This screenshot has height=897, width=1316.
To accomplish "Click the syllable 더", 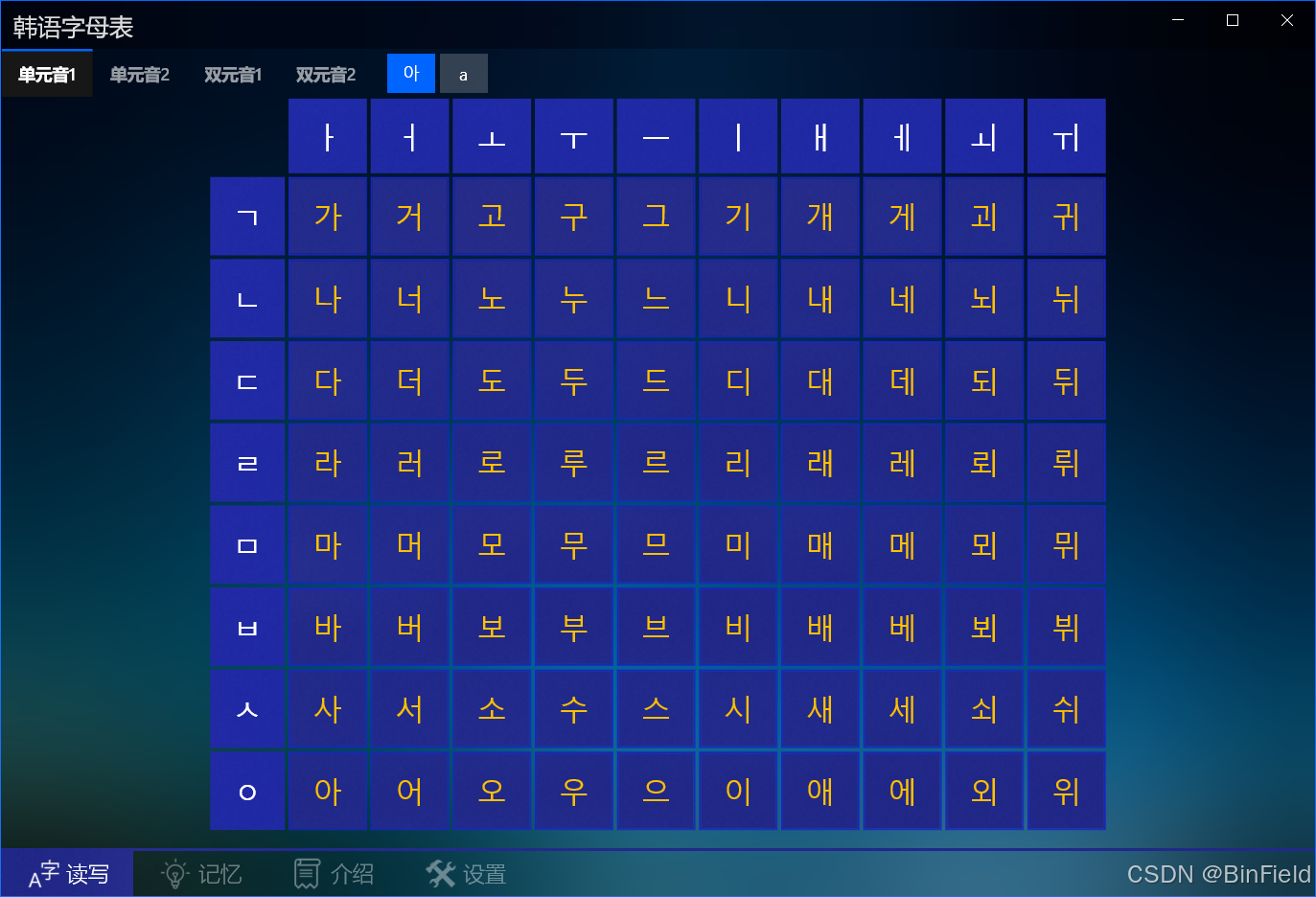I will (x=410, y=380).
